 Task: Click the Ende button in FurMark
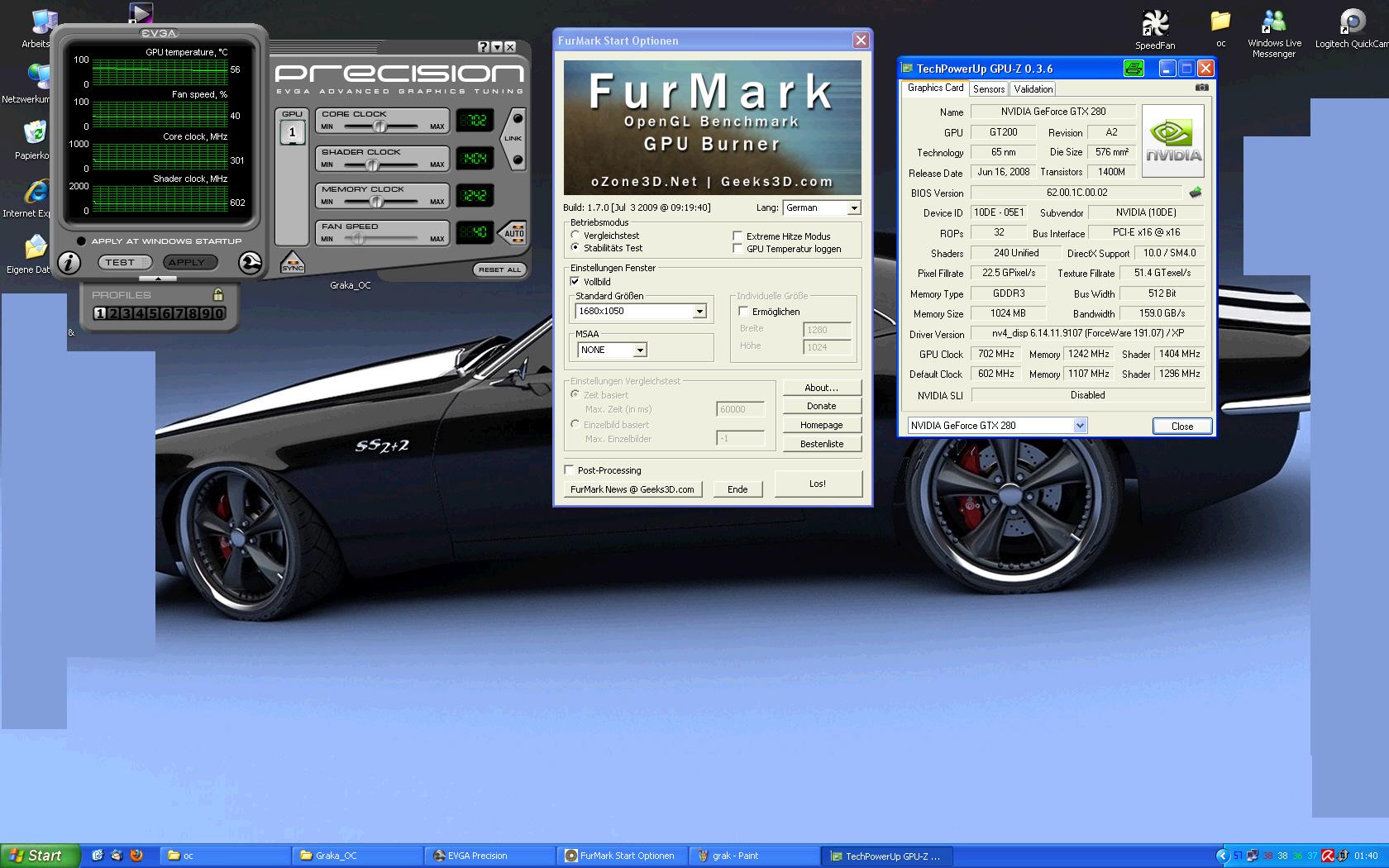[737, 489]
